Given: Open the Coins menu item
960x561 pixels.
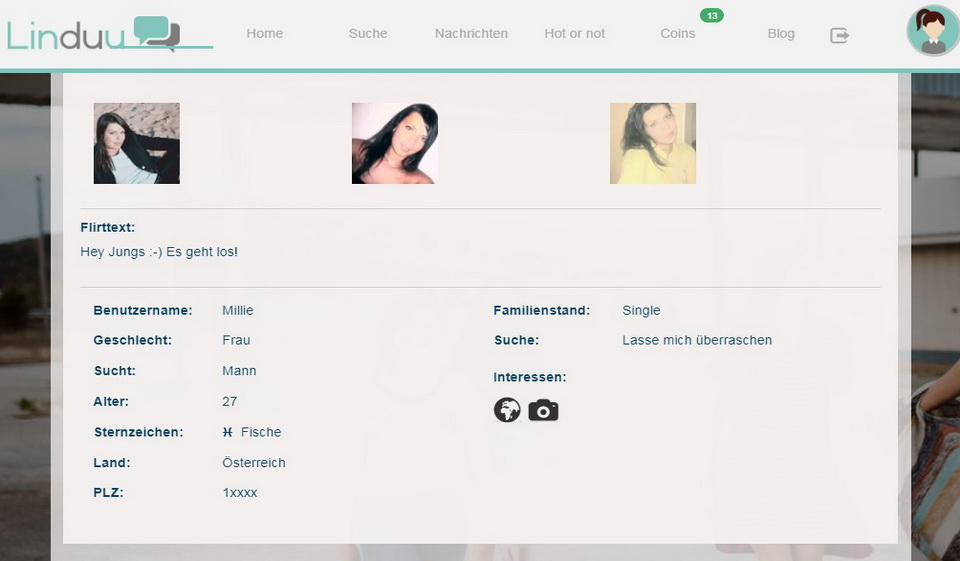Looking at the screenshot, I should pos(678,34).
